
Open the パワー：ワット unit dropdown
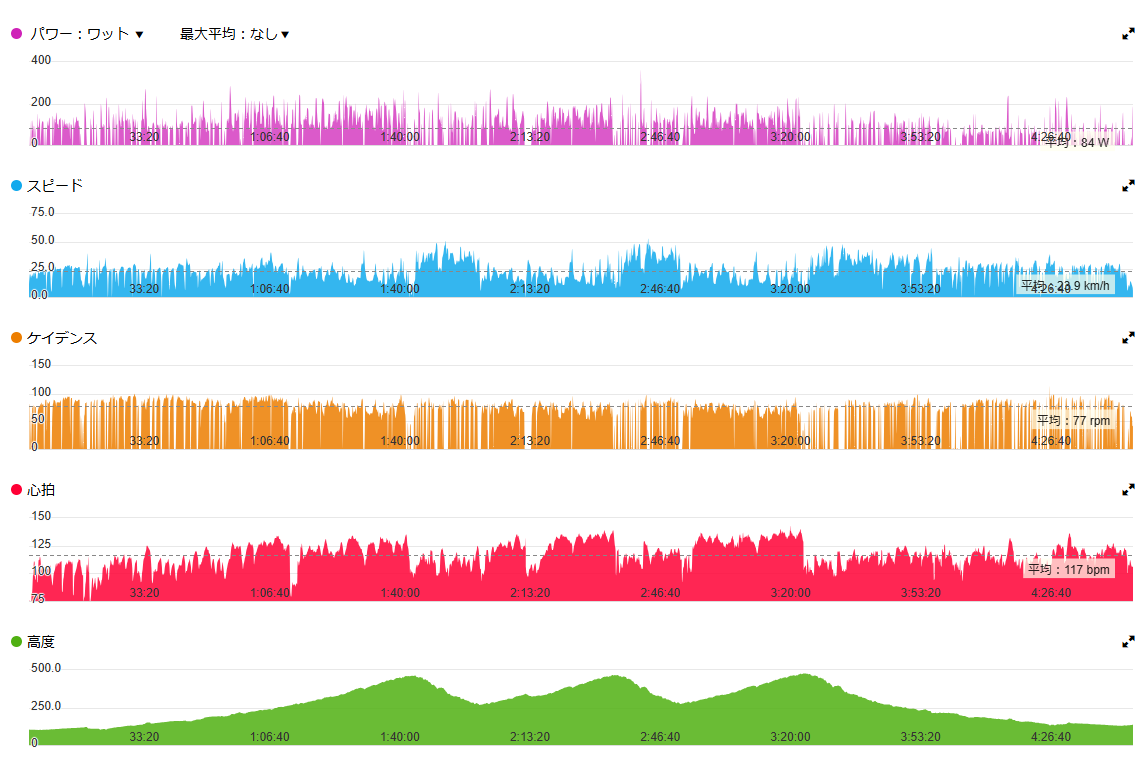pyautogui.click(x=86, y=34)
